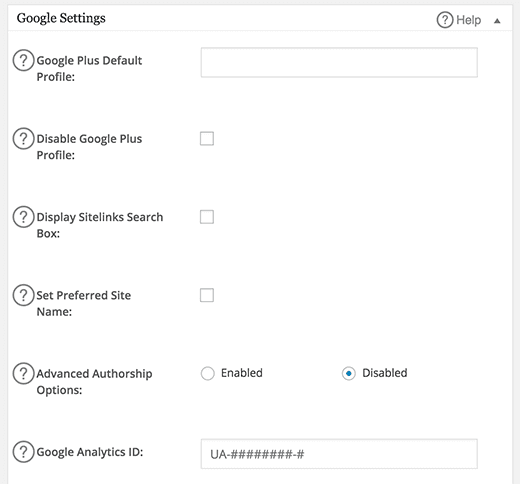Enable the Display Sitelinks Search Box checkbox
This screenshot has height=484, width=520.
[207, 217]
